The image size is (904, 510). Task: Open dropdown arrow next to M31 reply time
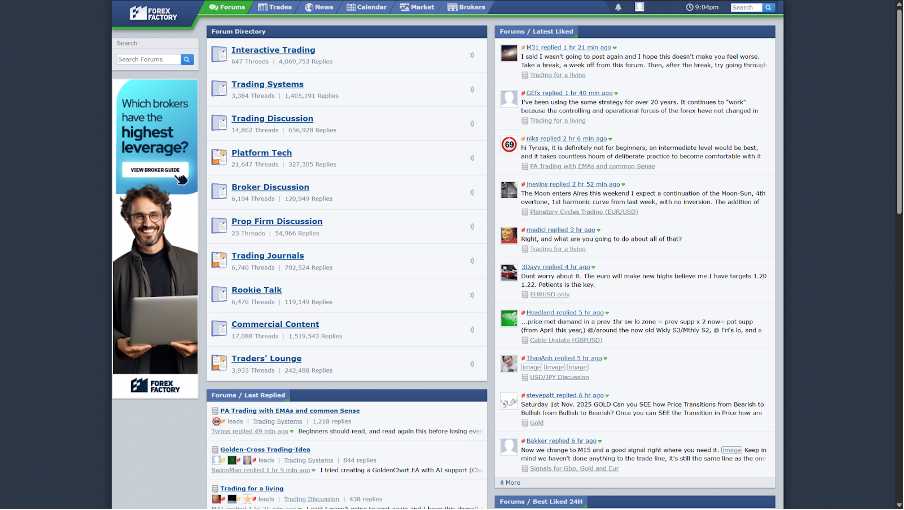click(x=615, y=48)
